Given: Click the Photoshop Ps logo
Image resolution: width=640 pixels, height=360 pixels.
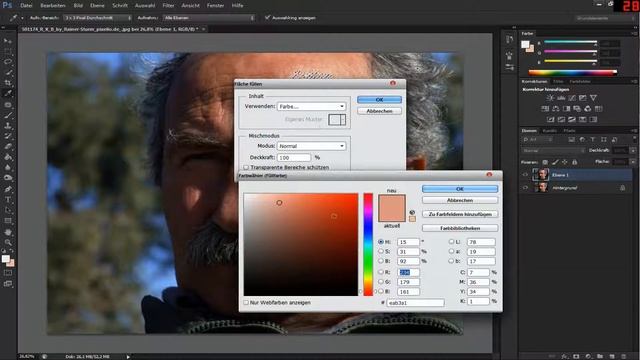Looking at the screenshot, I should [7, 5].
